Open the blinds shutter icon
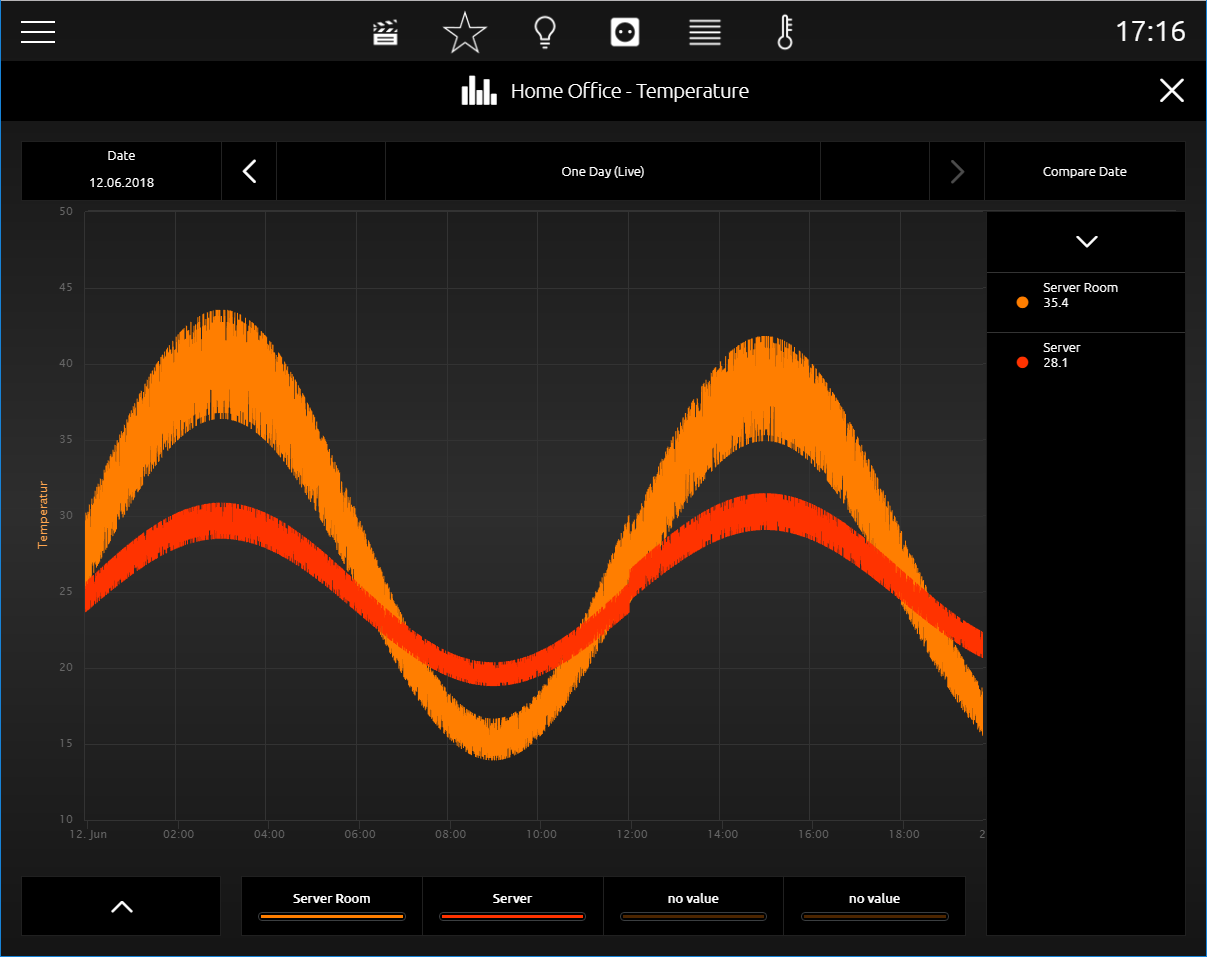The height and width of the screenshot is (957, 1207). (x=705, y=33)
